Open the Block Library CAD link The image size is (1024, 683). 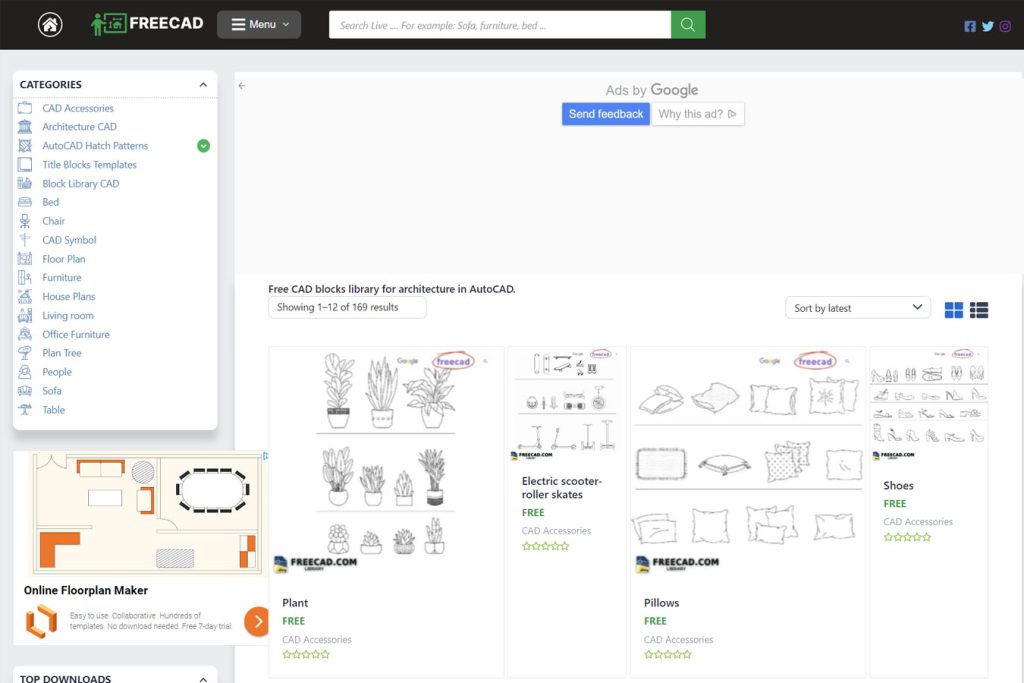point(81,183)
